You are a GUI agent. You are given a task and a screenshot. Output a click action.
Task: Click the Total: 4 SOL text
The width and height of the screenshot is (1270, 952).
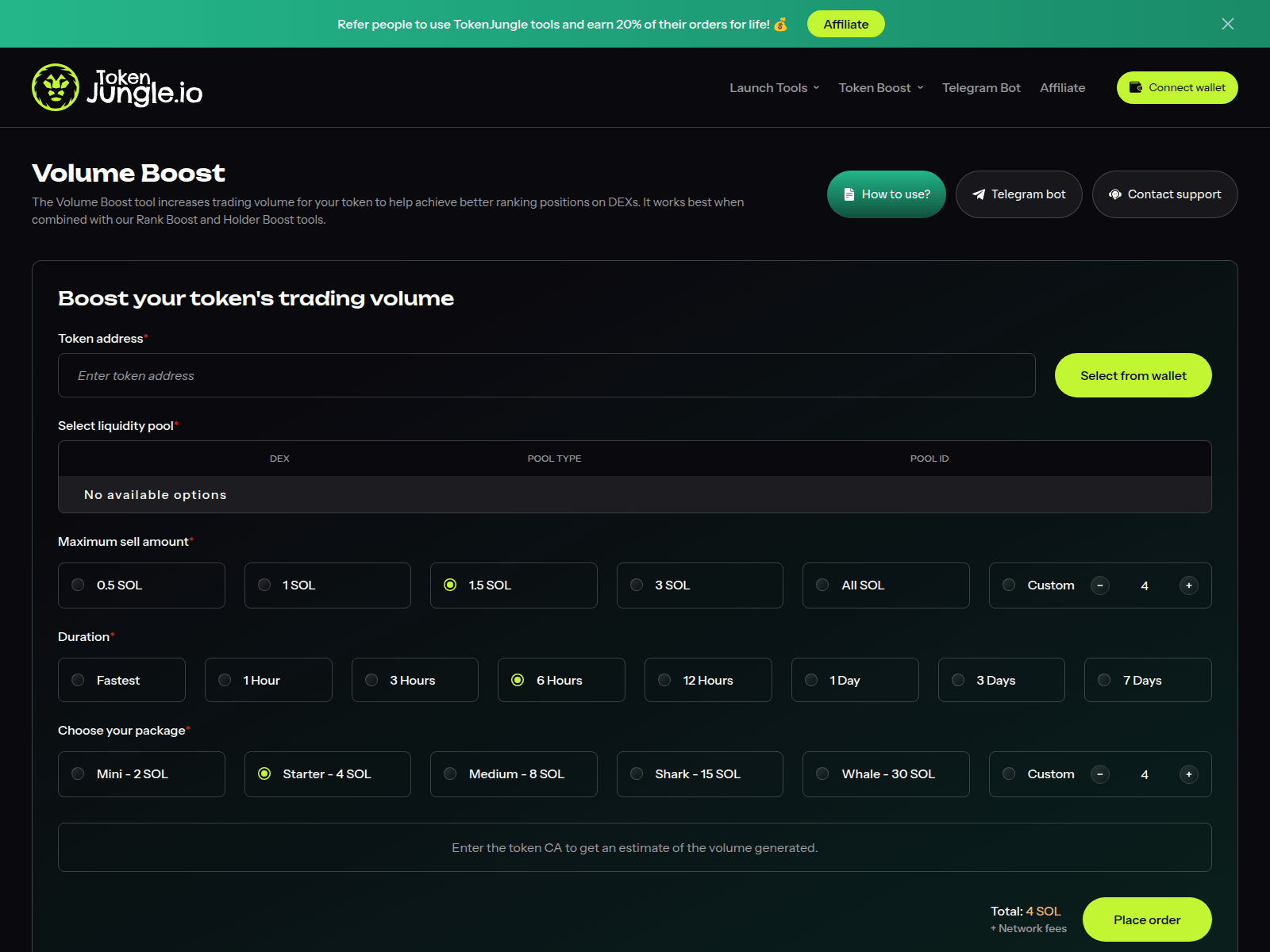[x=1026, y=912]
